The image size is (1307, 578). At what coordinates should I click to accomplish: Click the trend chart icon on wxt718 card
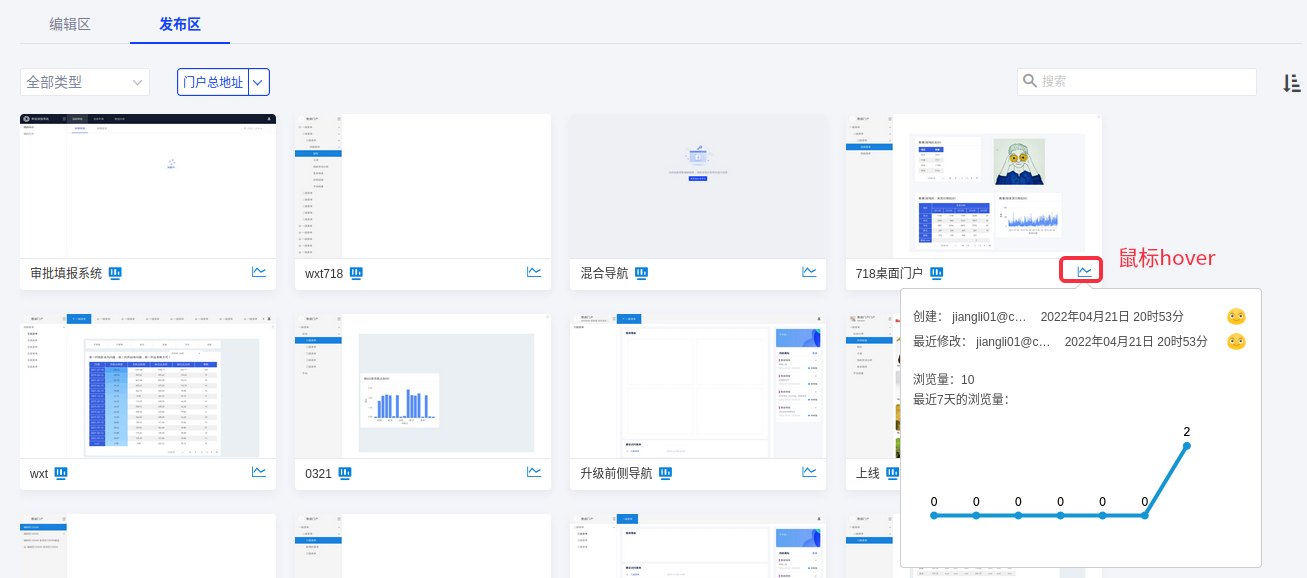click(534, 272)
